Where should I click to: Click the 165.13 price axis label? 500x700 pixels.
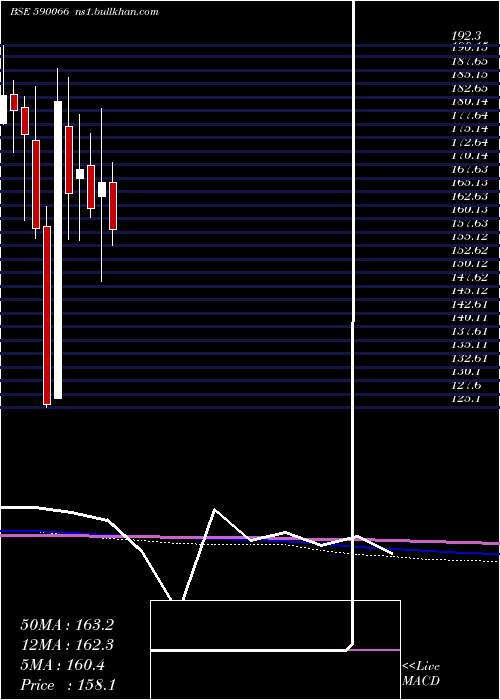coord(469,183)
